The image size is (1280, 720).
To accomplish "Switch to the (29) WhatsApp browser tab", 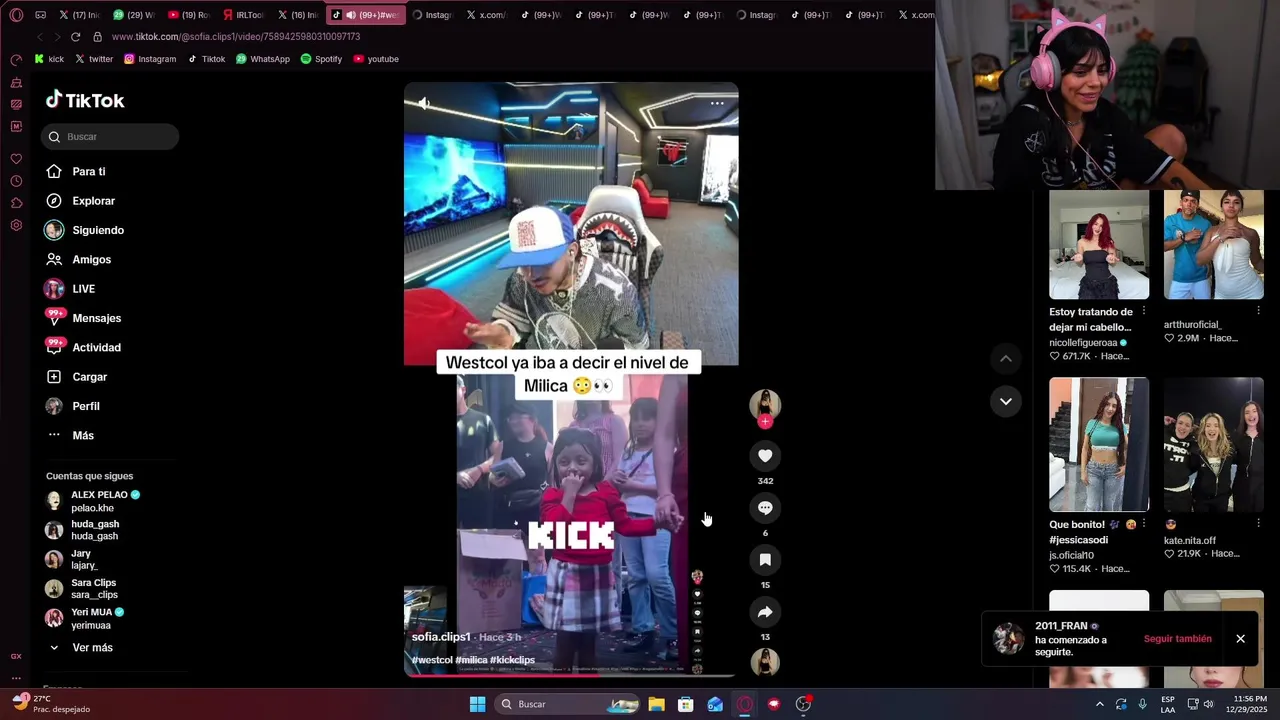I will pos(133,15).
